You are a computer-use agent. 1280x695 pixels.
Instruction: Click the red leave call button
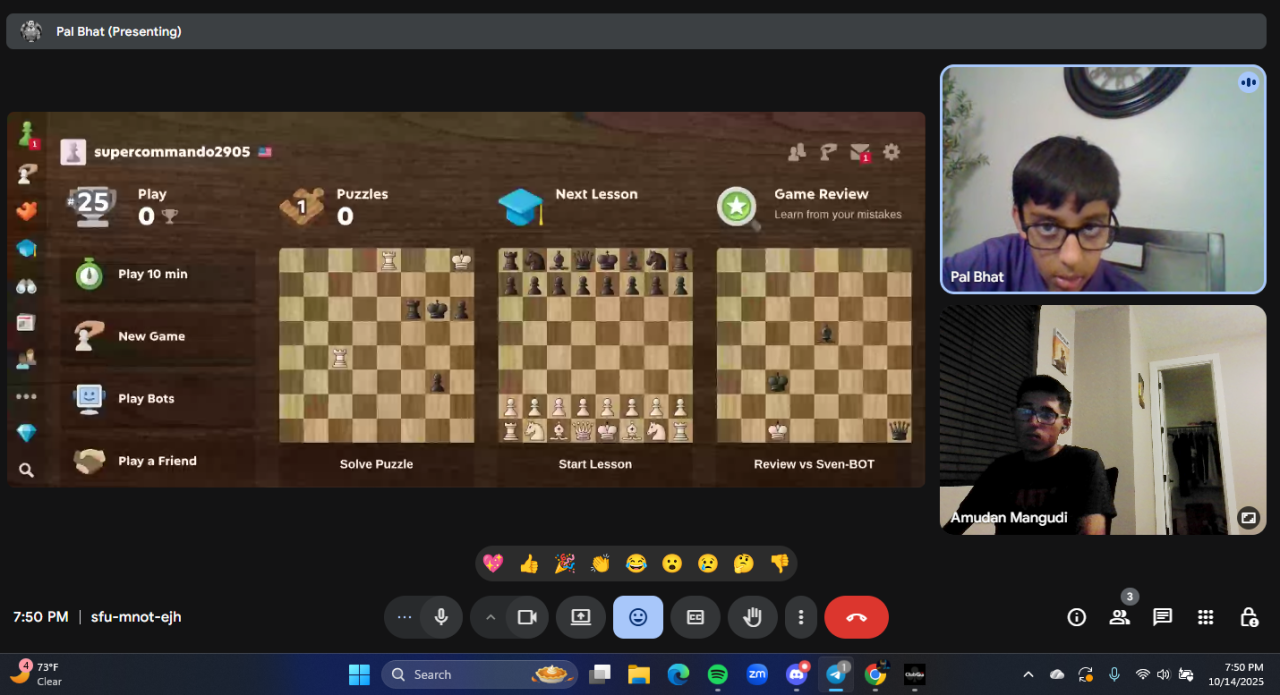point(856,617)
